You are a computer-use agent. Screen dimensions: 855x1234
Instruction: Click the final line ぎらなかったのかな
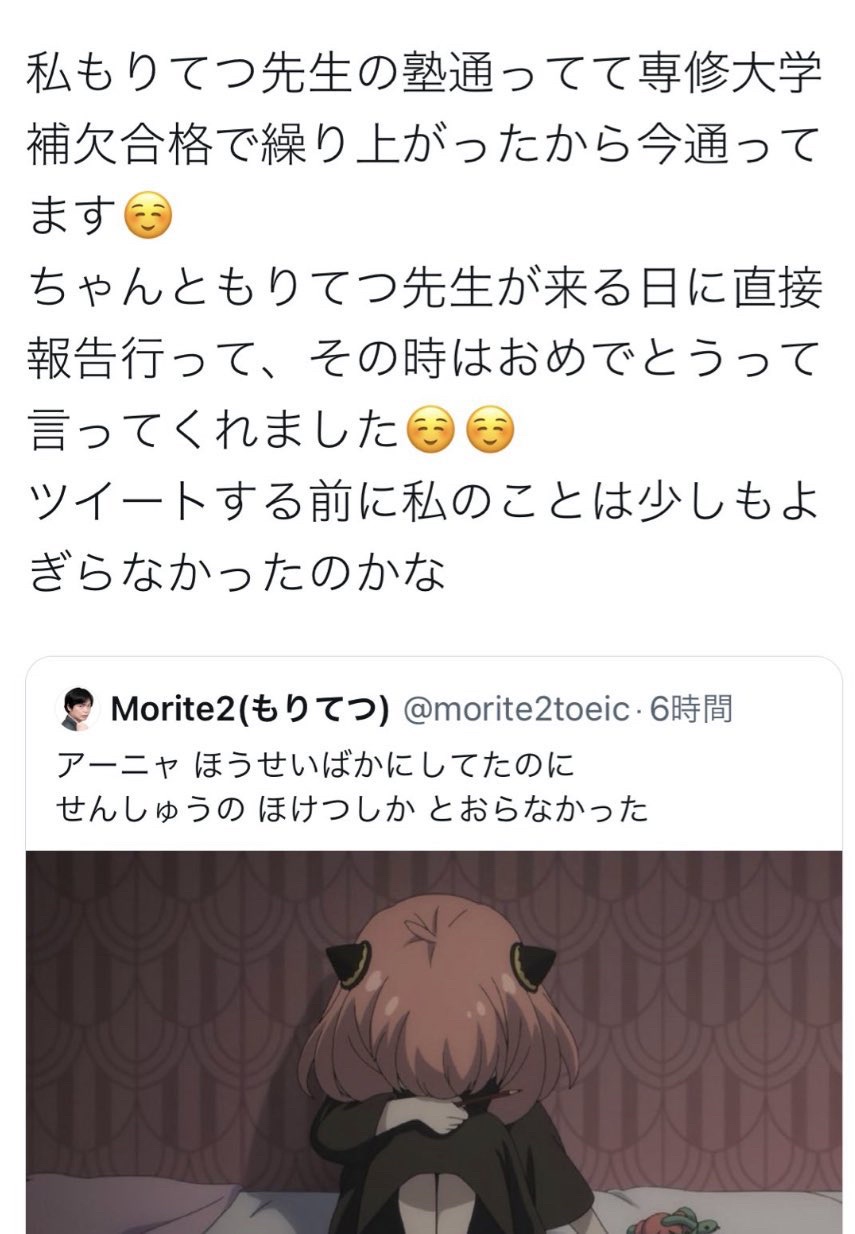pyautogui.click(x=236, y=574)
